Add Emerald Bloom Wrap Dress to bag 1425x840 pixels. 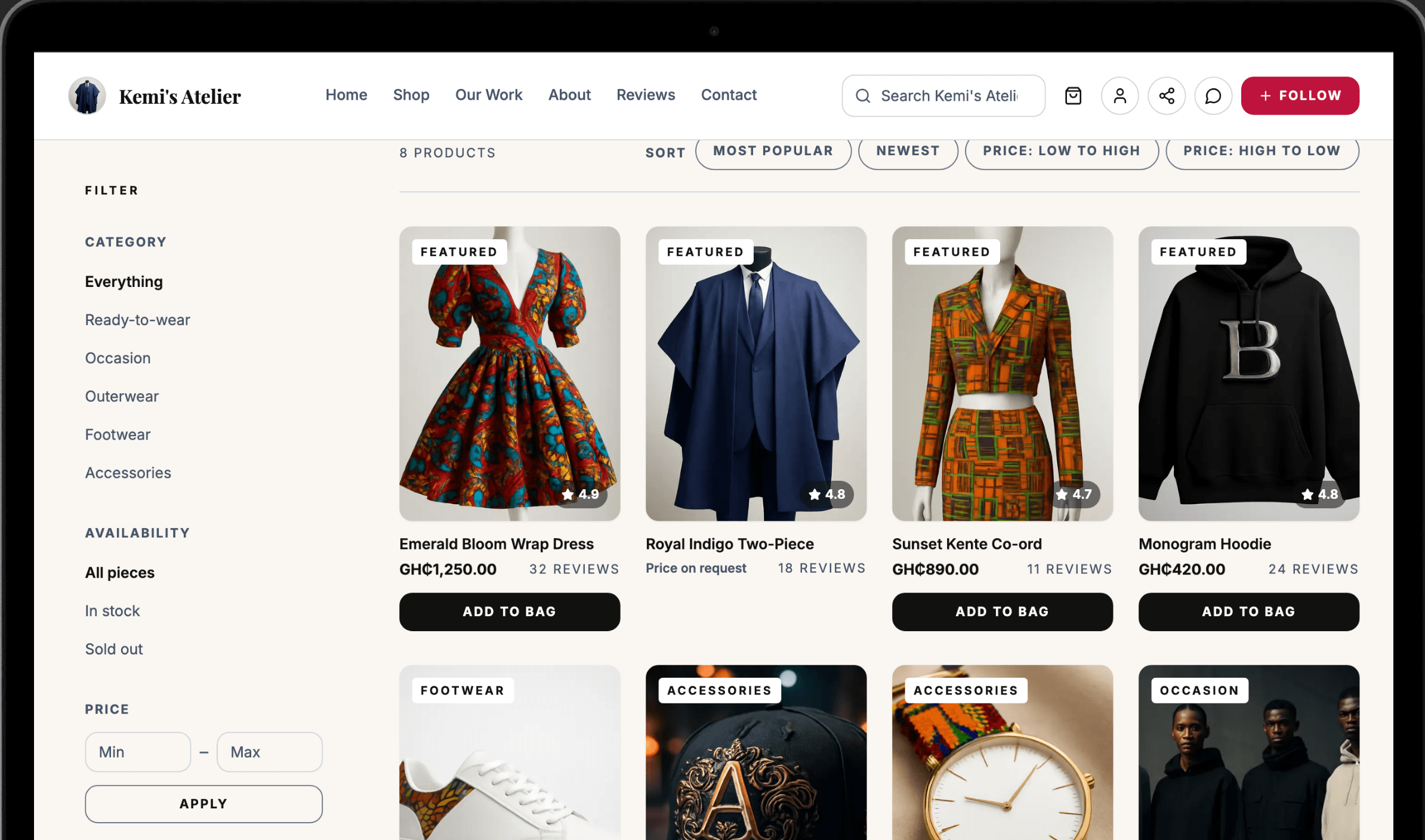[x=510, y=612]
